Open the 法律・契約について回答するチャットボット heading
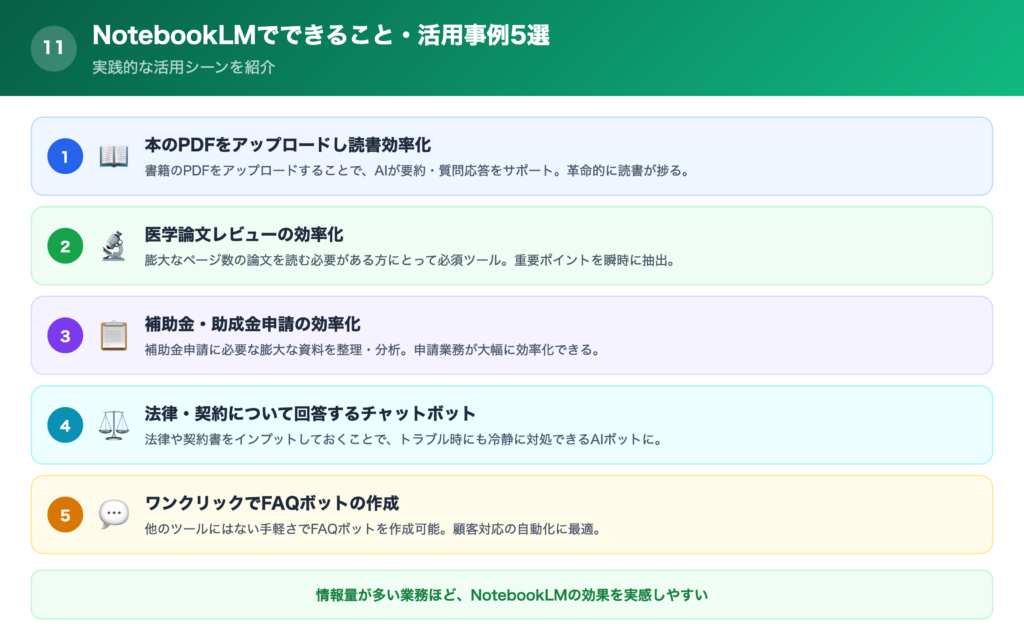Viewport: 1024px width, 640px height. (x=310, y=412)
